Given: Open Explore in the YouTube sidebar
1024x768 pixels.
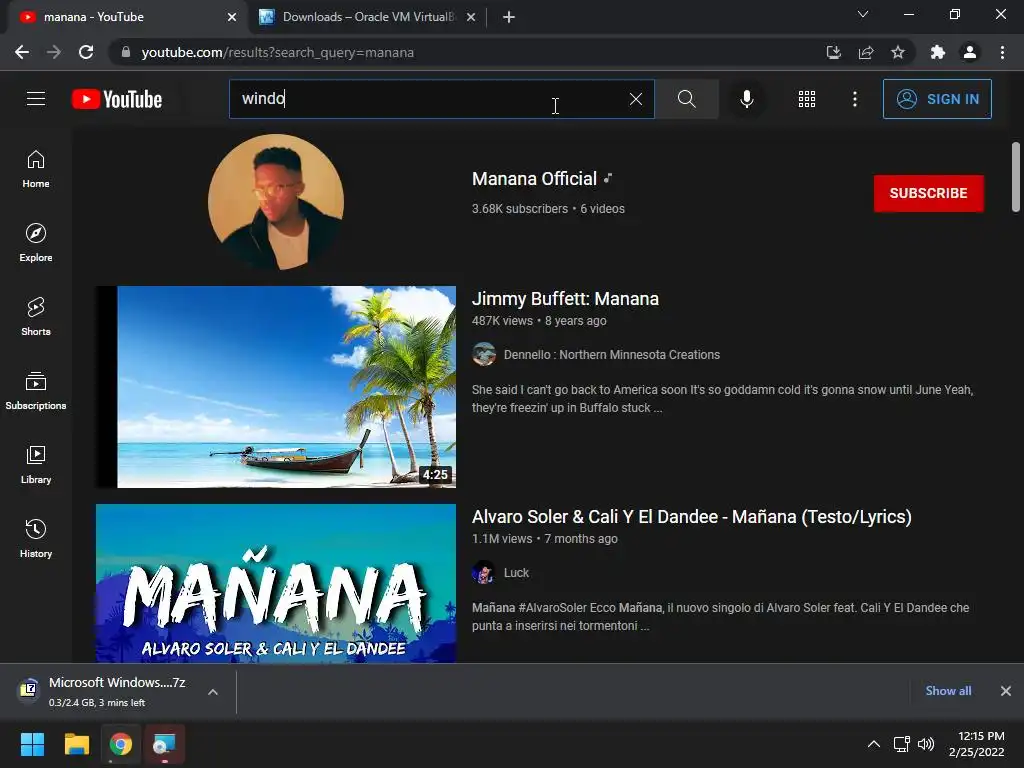Looking at the screenshot, I should point(36,243).
